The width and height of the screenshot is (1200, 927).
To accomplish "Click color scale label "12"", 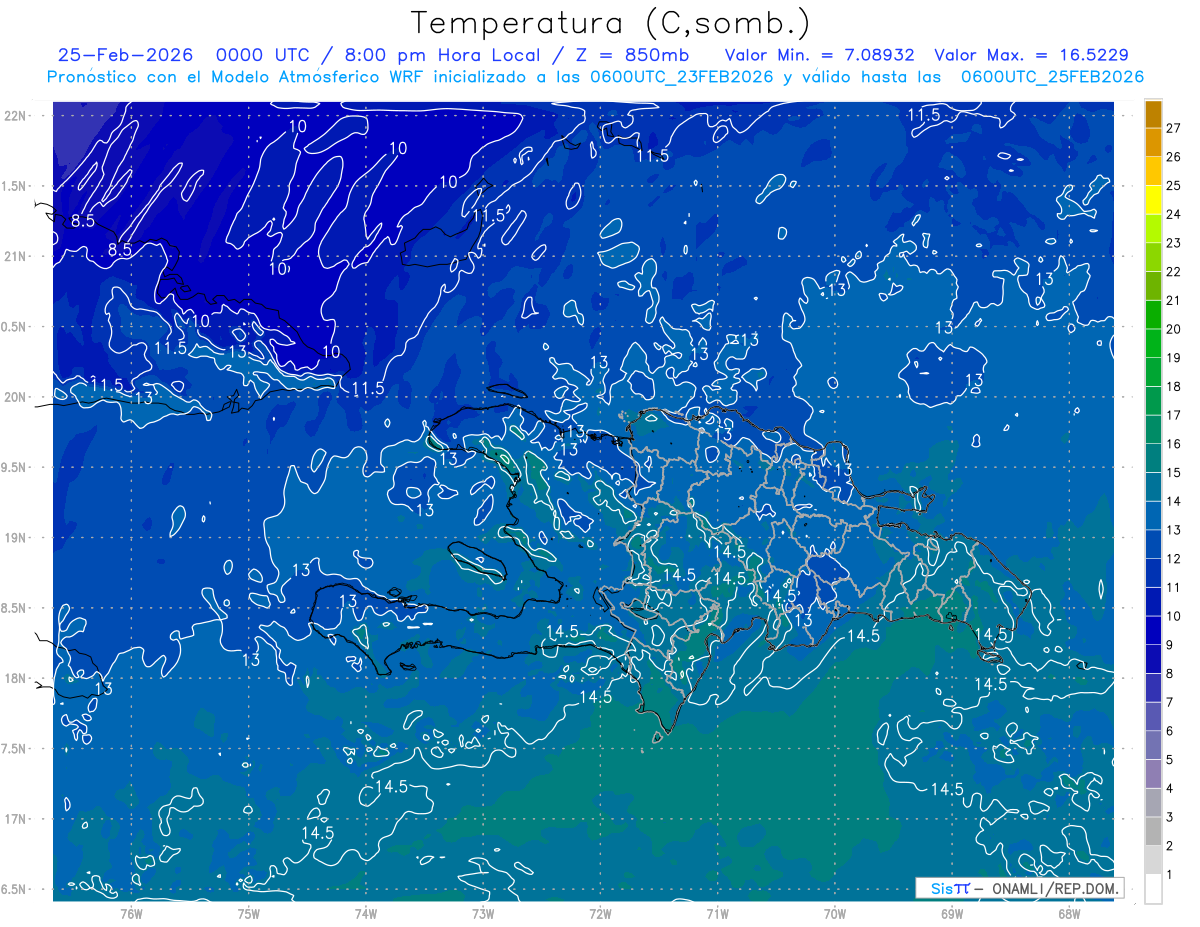I will [x=1173, y=559].
